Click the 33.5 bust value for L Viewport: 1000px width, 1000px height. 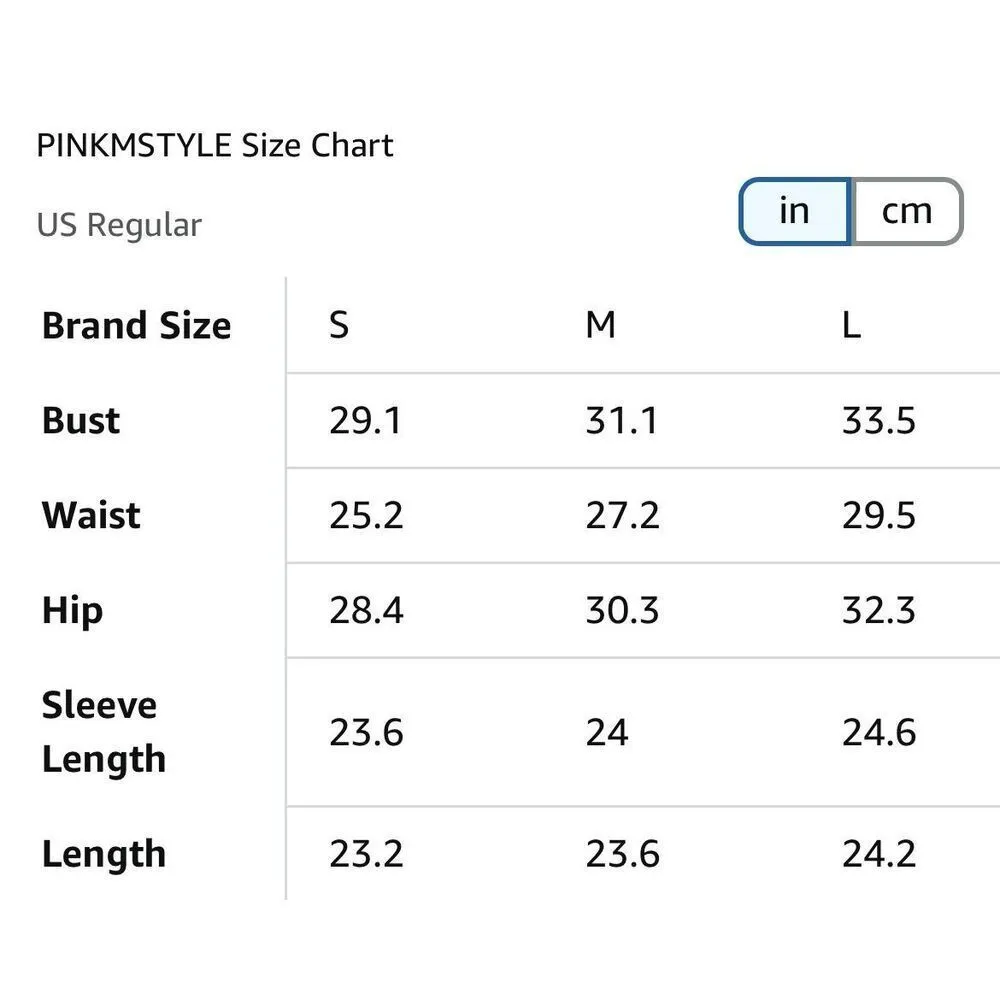878,421
